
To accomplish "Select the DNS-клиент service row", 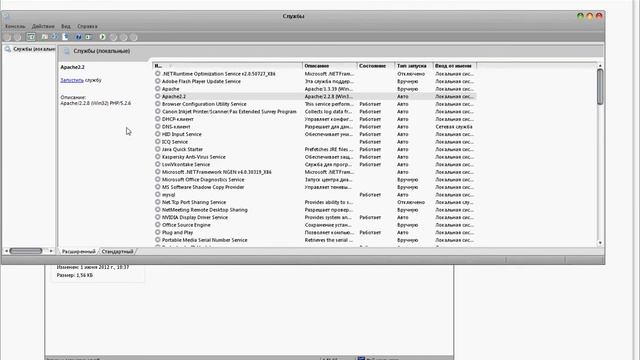I will point(315,127).
